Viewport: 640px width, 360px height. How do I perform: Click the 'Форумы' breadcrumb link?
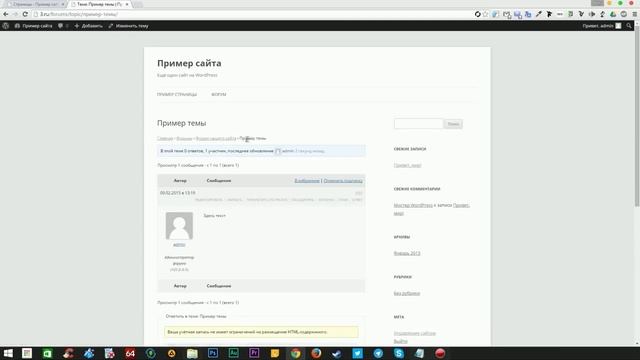184,138
